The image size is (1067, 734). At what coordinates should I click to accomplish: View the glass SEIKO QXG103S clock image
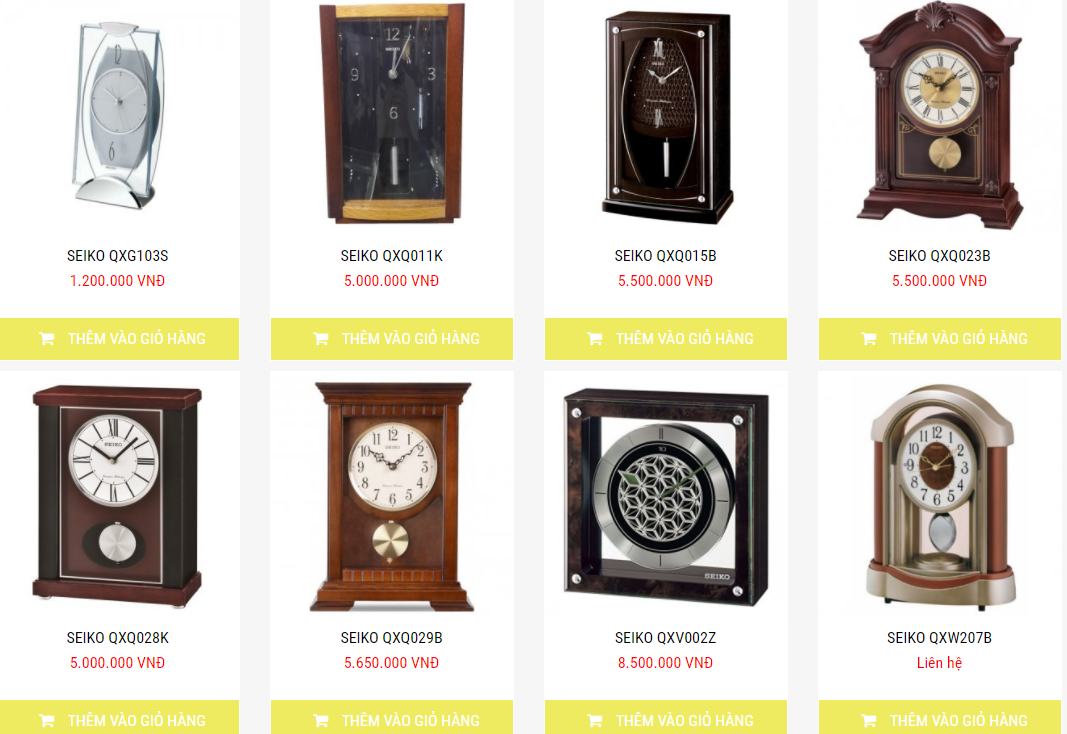[x=118, y=114]
